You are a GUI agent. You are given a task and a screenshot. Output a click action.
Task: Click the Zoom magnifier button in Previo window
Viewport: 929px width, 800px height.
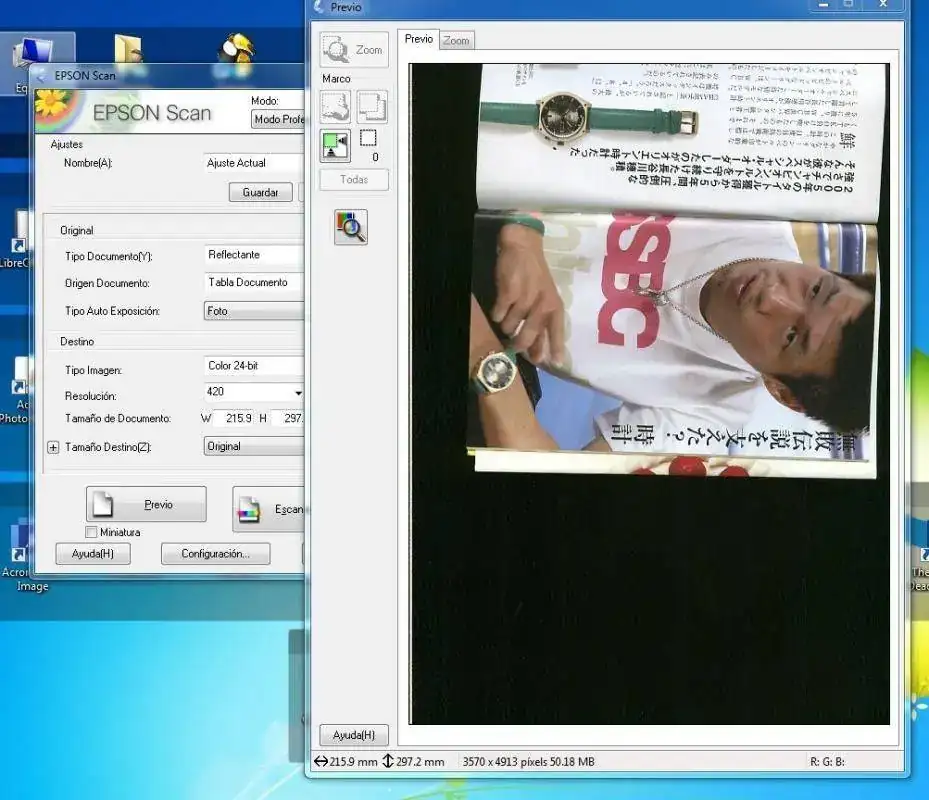[354, 49]
